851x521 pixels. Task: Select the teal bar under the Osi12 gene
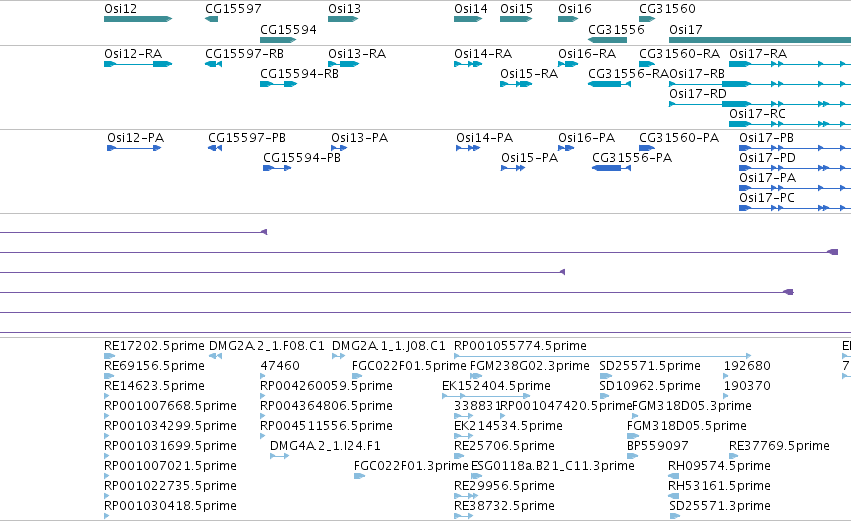point(138,19)
